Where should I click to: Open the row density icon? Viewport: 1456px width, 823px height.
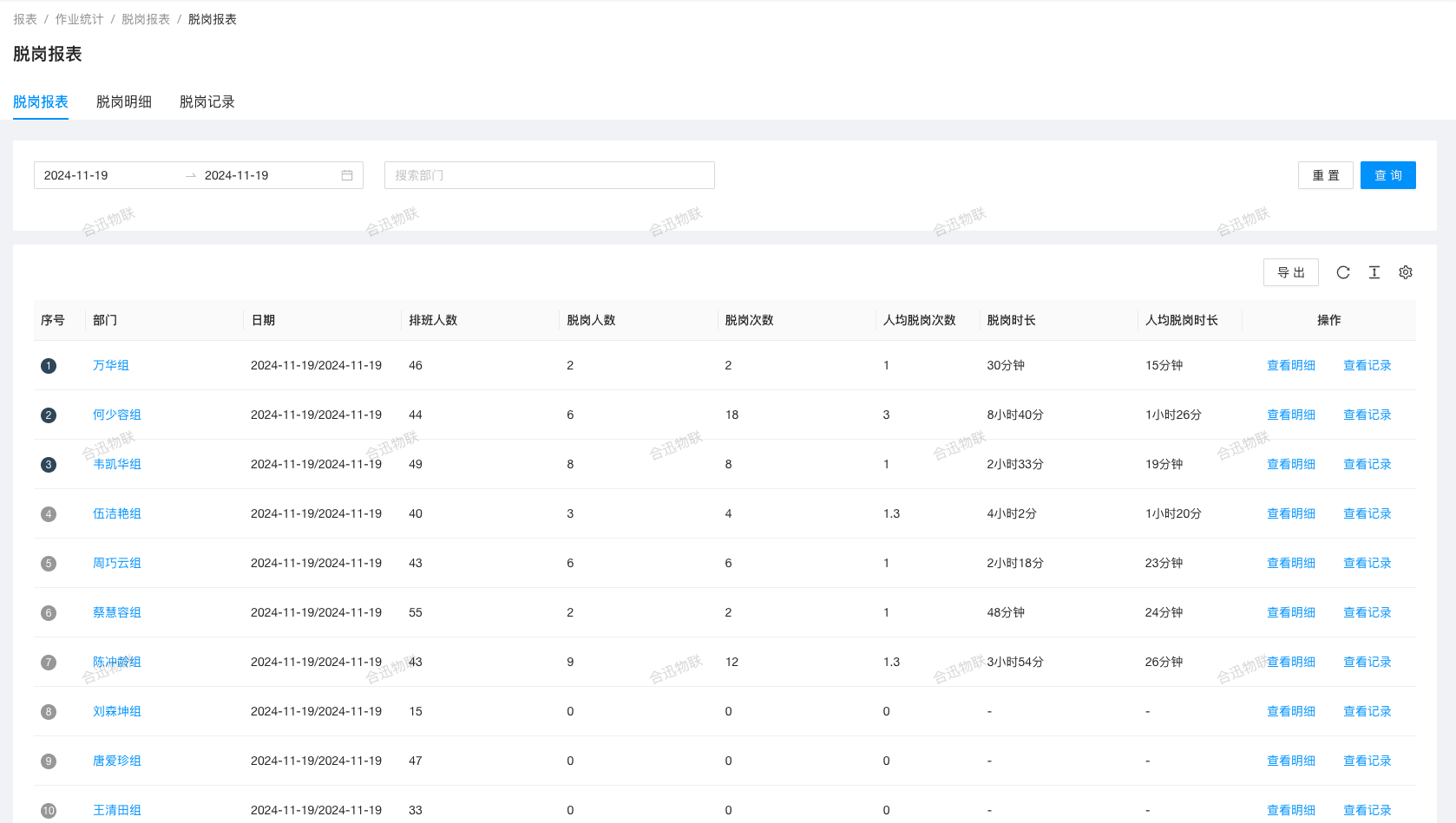point(1374,272)
